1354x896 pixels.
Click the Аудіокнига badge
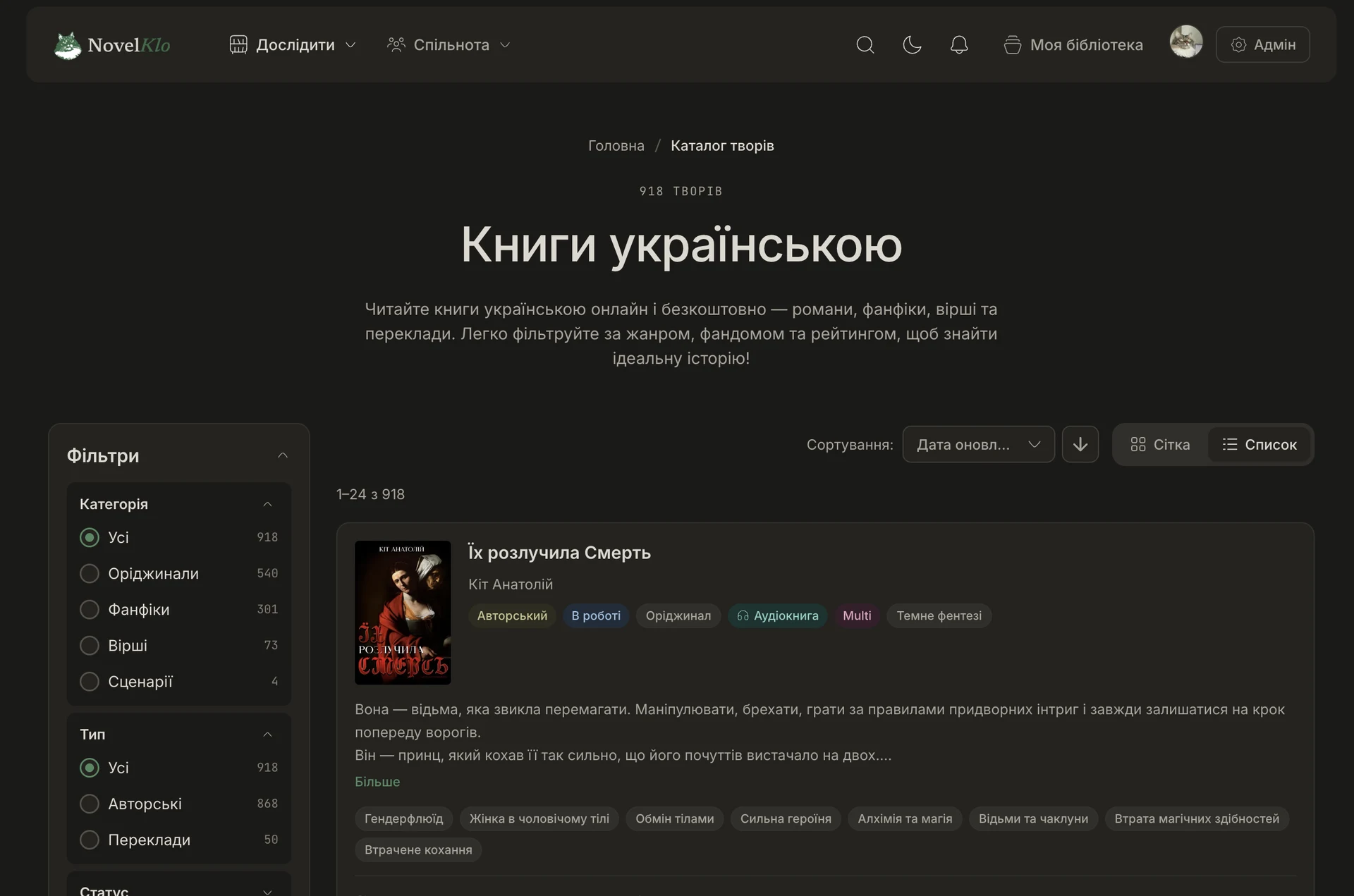778,615
